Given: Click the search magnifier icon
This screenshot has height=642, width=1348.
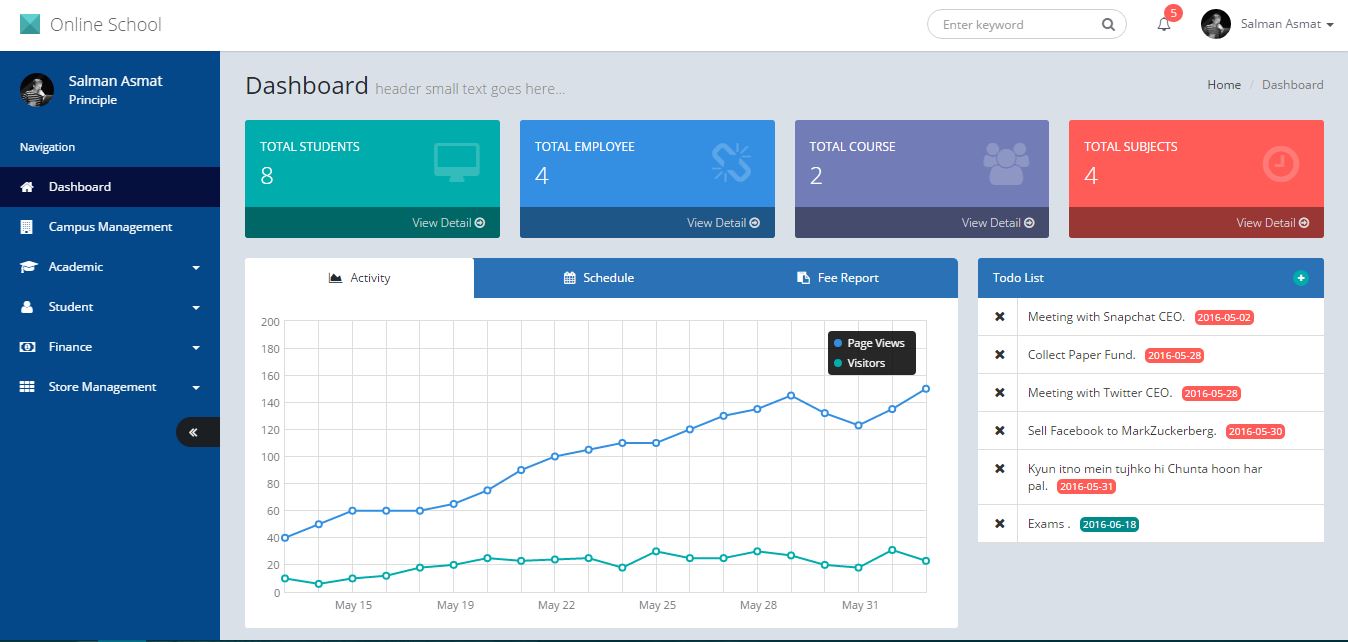Looking at the screenshot, I should [1108, 25].
